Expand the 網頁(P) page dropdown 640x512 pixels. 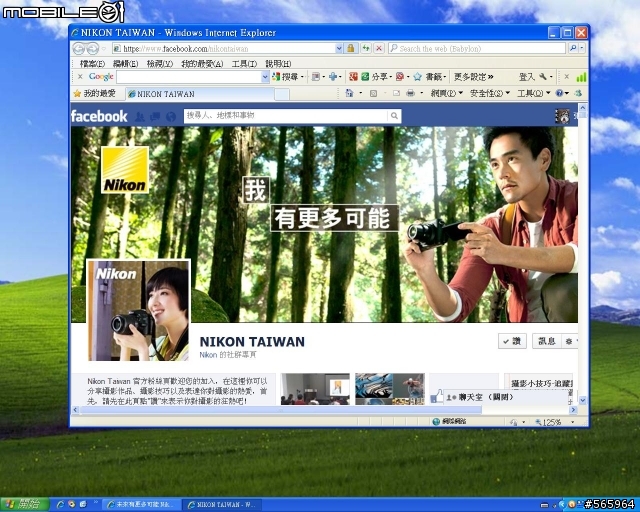click(x=460, y=93)
